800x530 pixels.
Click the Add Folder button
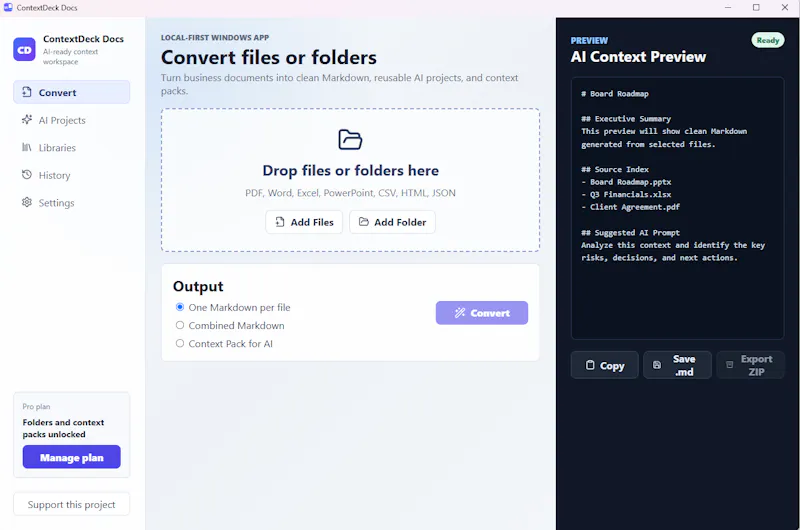pos(392,222)
